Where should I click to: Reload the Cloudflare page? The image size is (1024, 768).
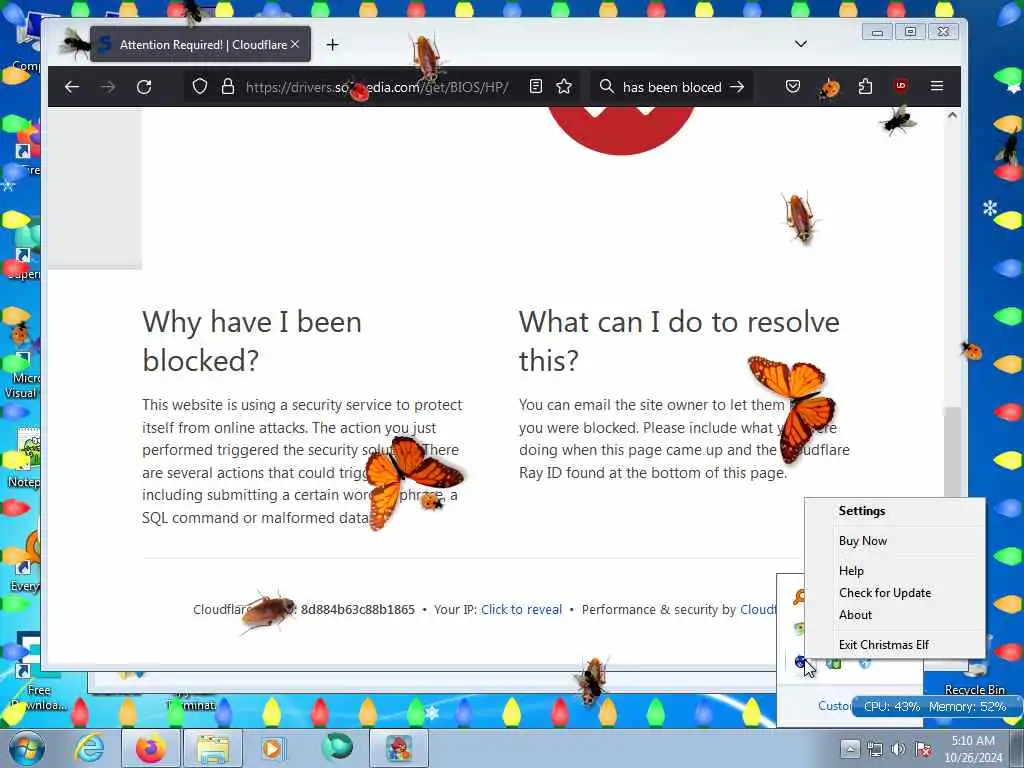[x=144, y=87]
